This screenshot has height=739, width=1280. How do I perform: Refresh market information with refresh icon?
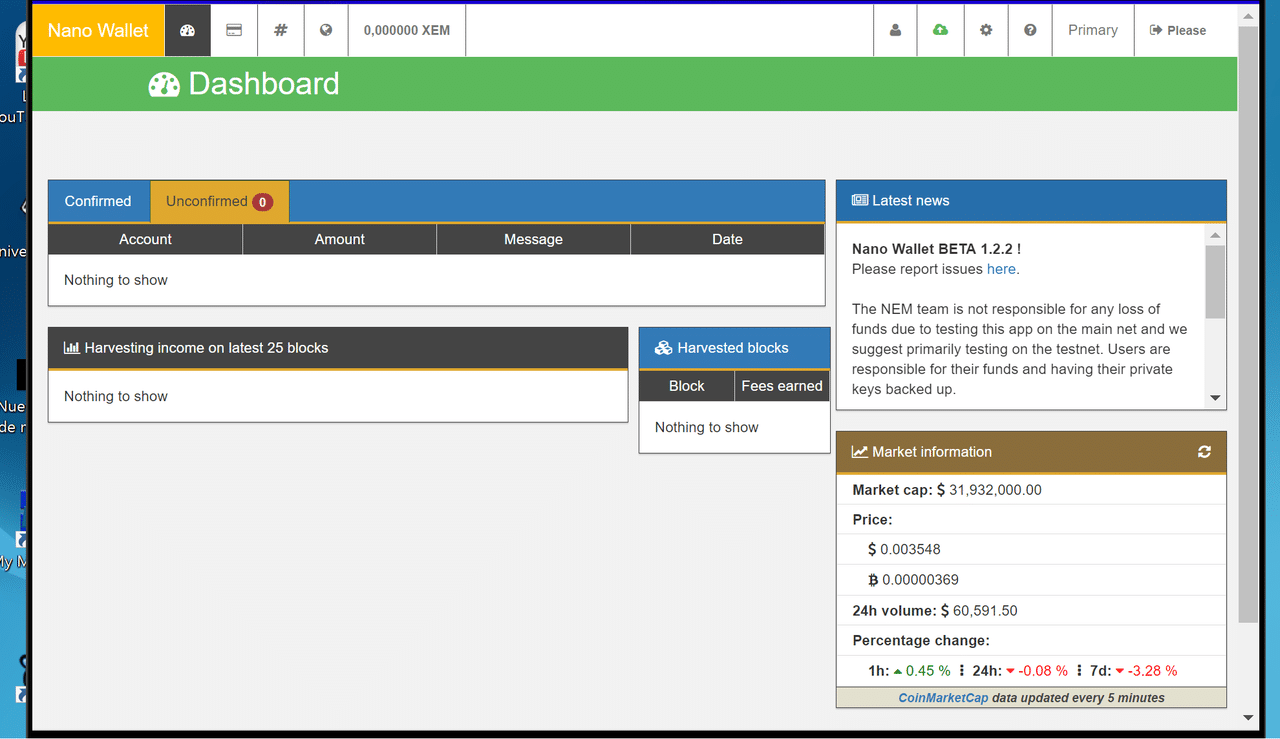(1204, 452)
